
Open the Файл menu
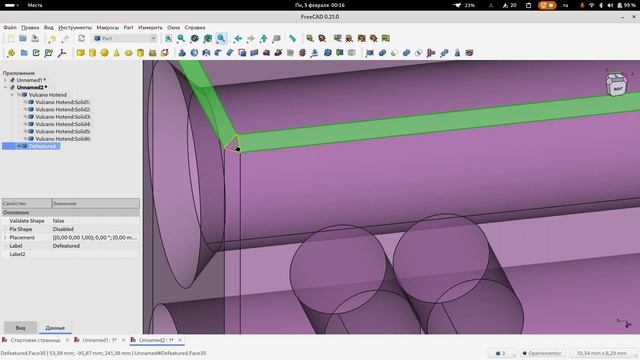(x=10, y=27)
